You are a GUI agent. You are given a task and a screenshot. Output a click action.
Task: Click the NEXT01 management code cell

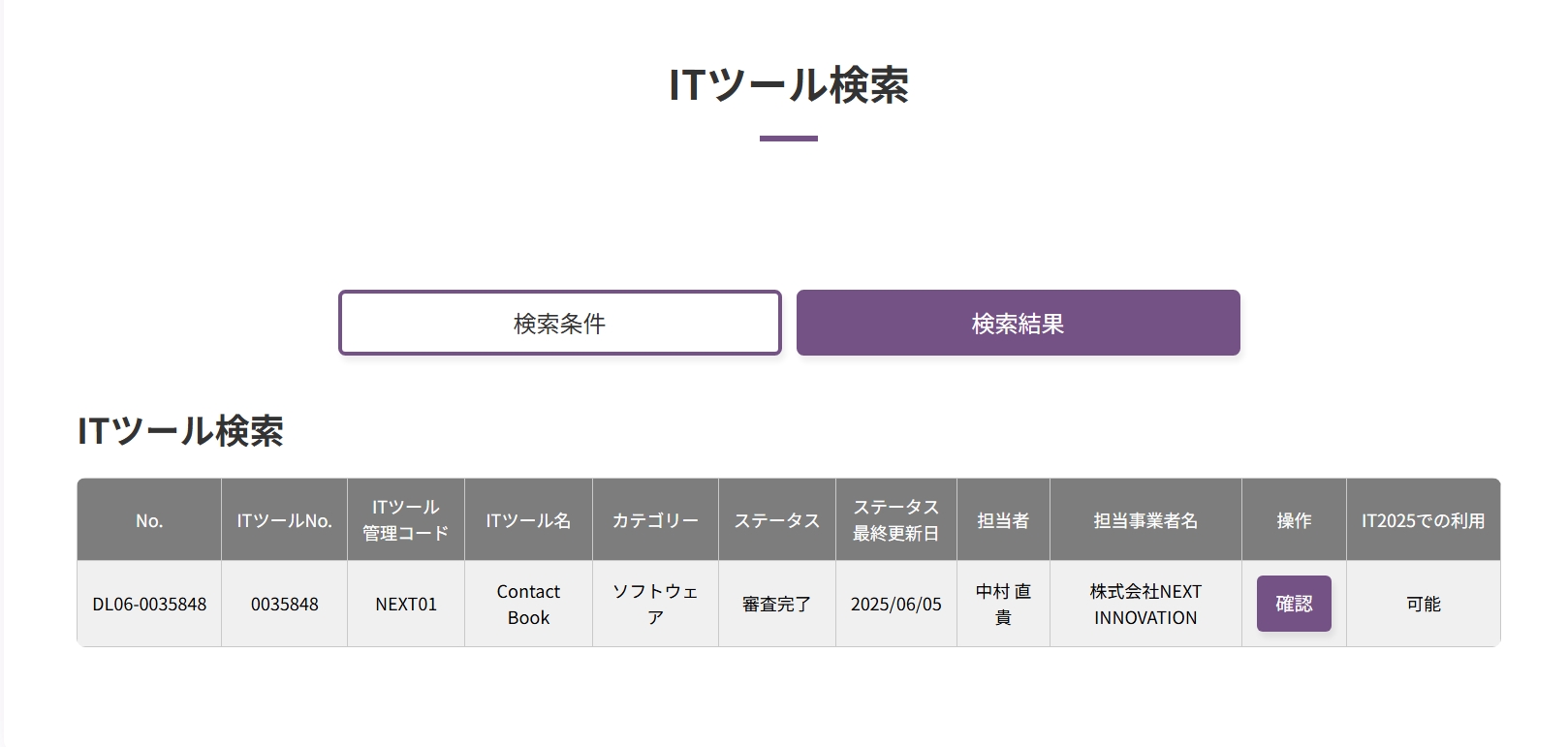pyautogui.click(x=406, y=604)
